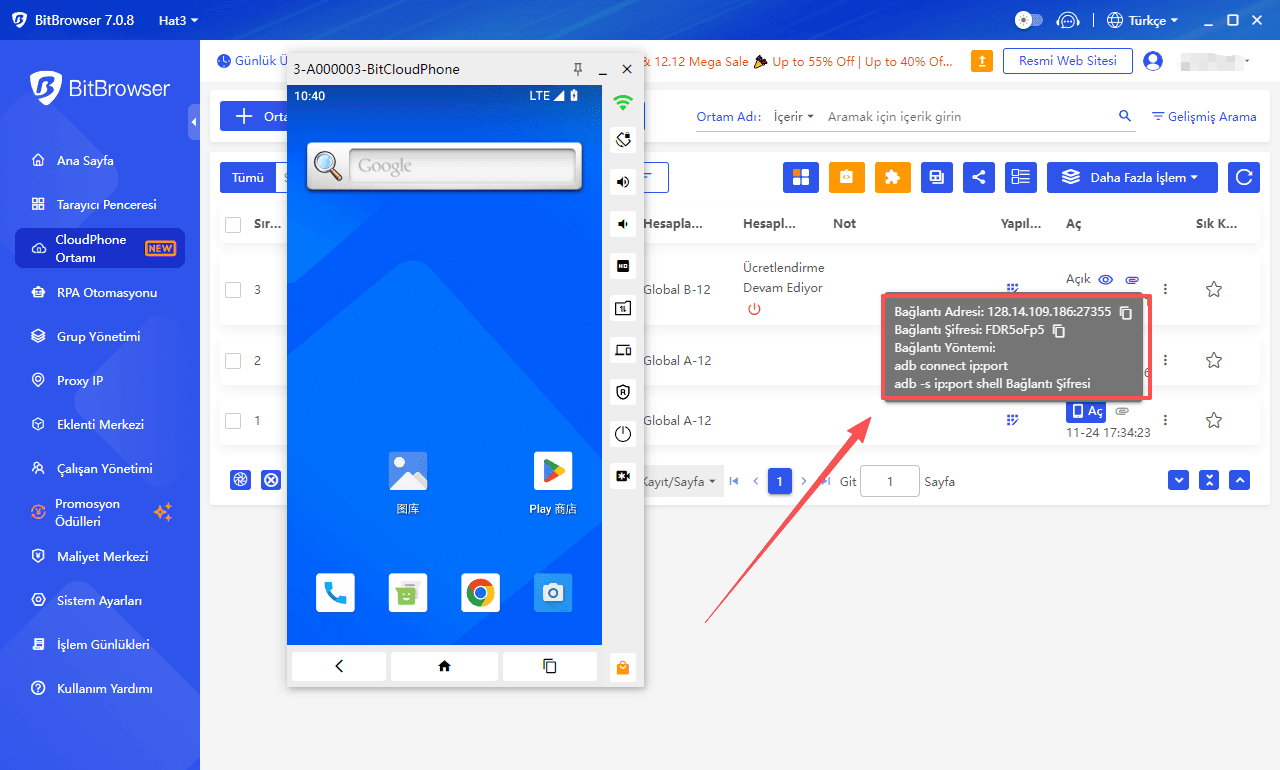Expand Daha Fazla İşlem dropdown

pos(1132,177)
